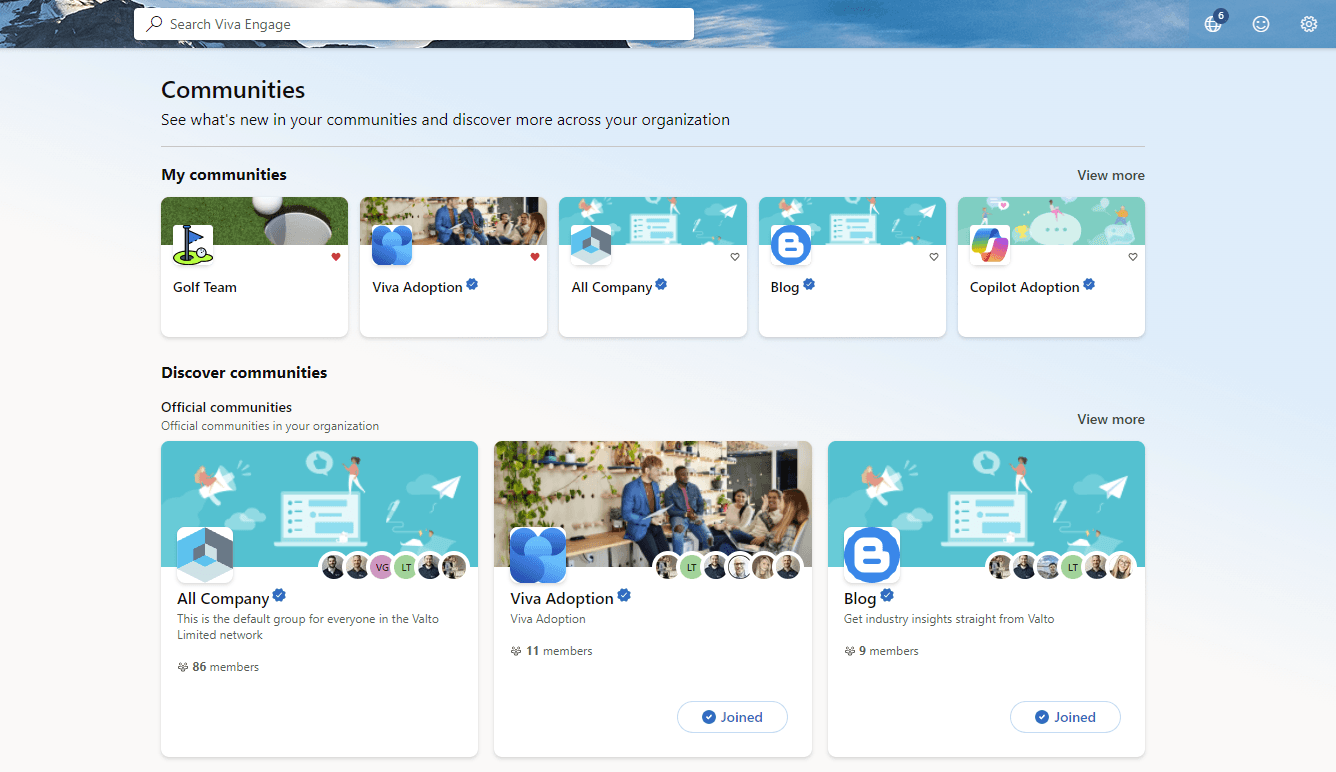Click the '11 members' text

(x=559, y=651)
